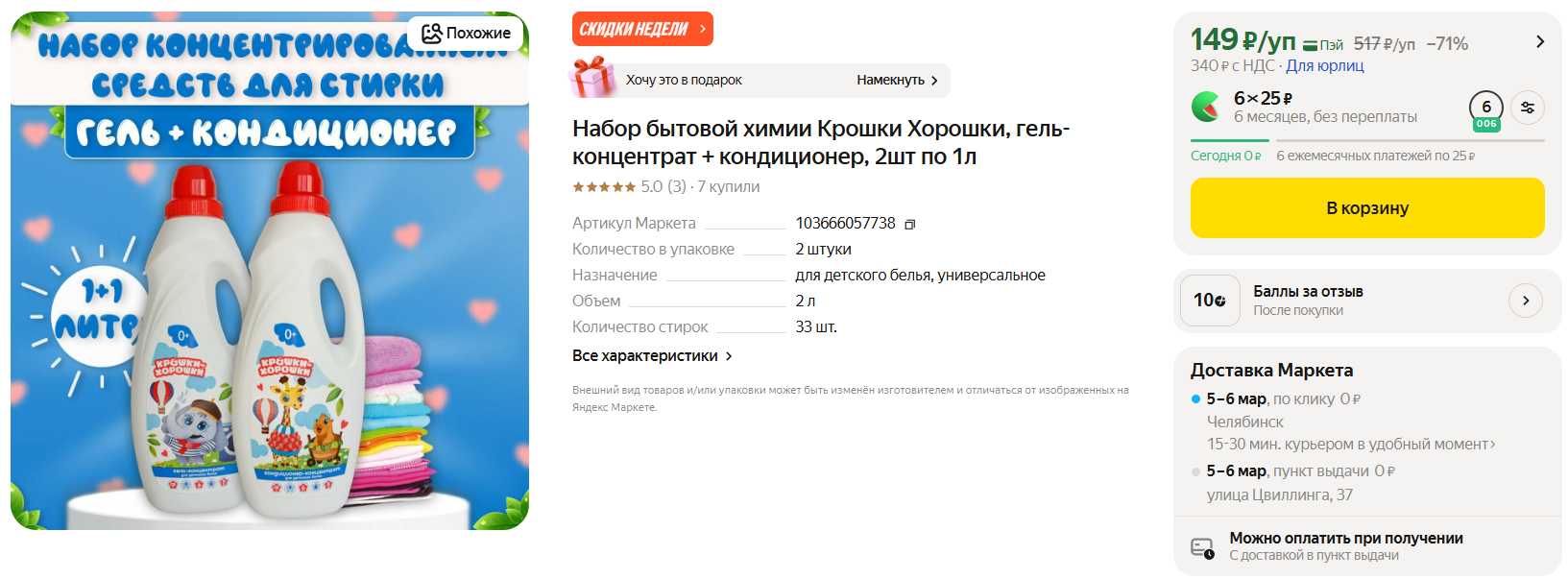Select the 6-month installment term badge
The image size is (1568, 579).
(1485, 110)
